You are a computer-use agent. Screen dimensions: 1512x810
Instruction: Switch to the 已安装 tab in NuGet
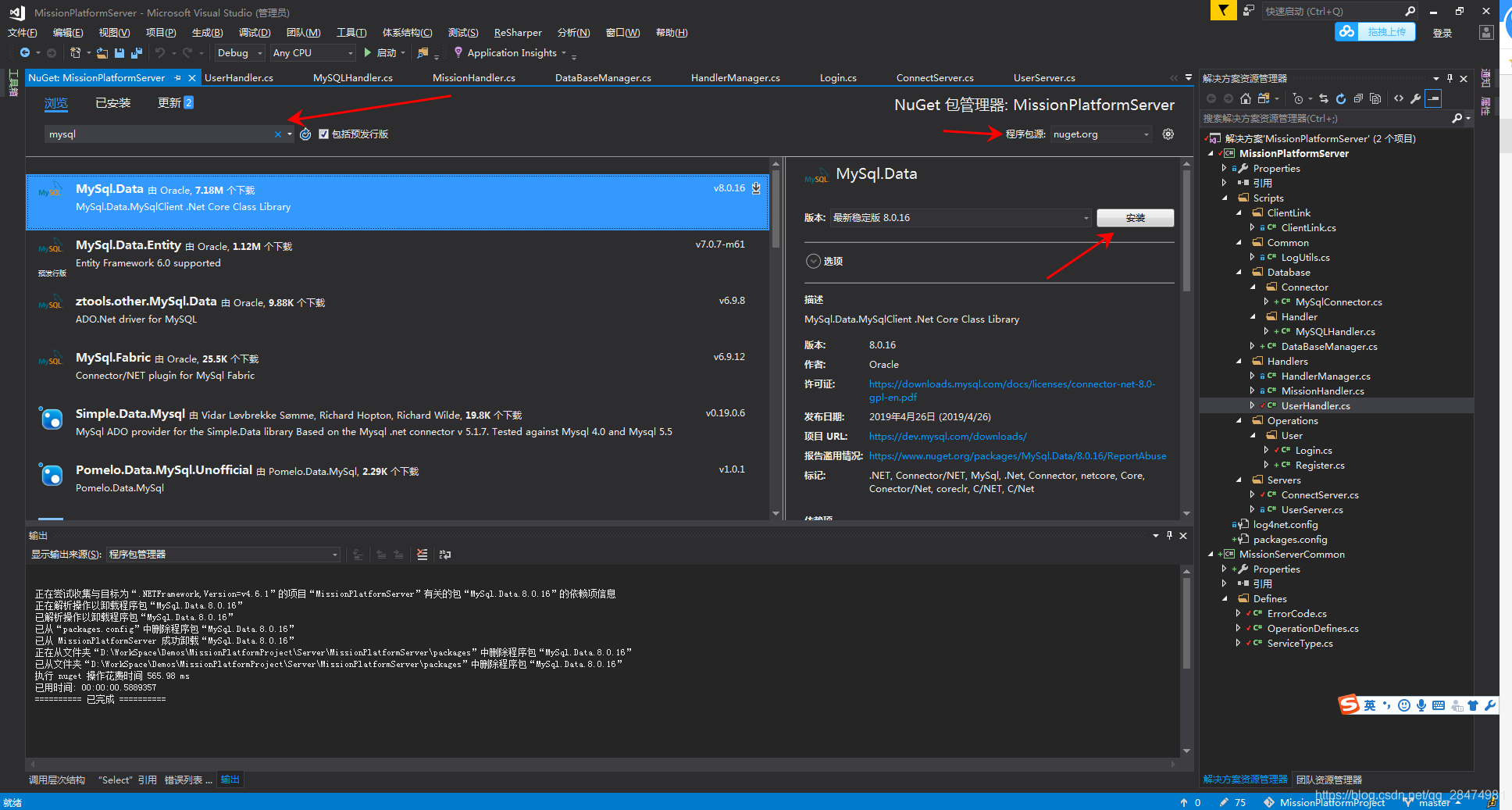tap(112, 103)
